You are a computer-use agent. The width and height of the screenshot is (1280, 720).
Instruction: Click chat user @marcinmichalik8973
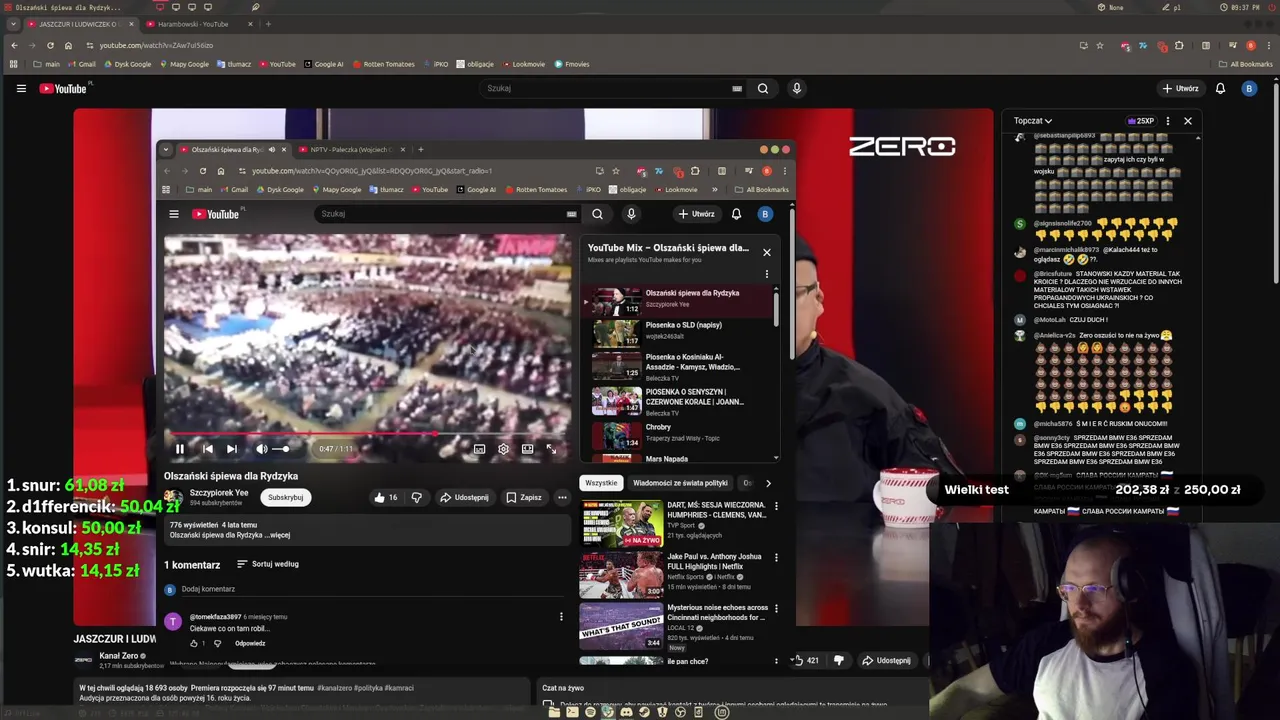(1066, 250)
